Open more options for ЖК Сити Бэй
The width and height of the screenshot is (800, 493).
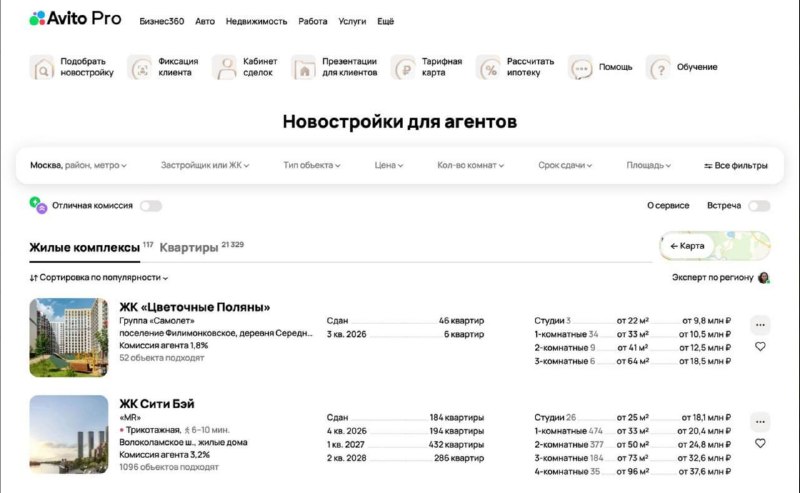[x=760, y=422]
